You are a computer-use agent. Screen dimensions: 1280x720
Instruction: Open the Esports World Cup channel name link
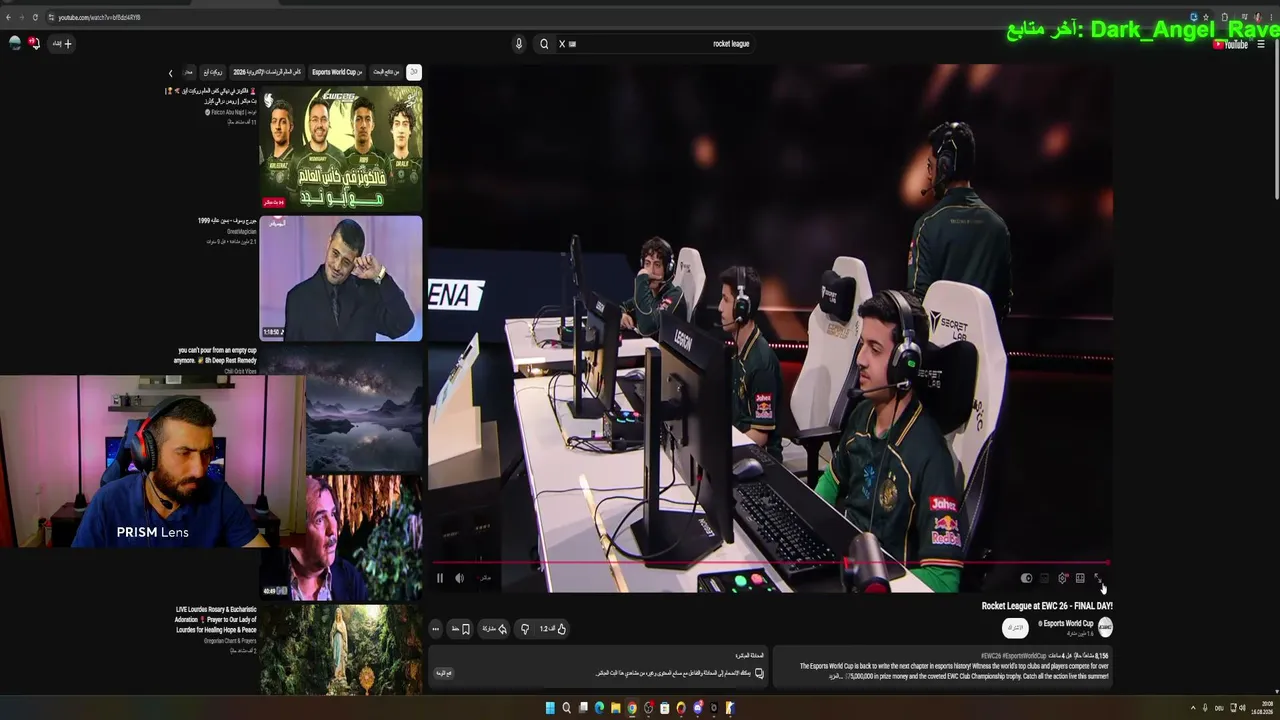tap(1066, 624)
